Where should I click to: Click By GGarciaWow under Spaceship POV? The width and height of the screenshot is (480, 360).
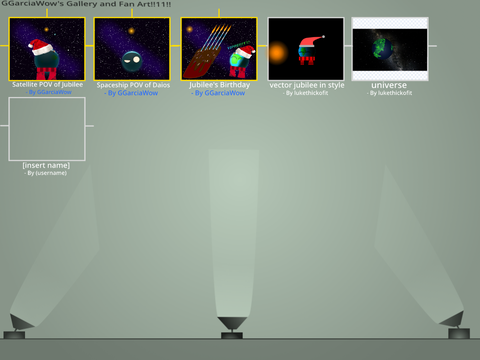[x=131, y=93]
